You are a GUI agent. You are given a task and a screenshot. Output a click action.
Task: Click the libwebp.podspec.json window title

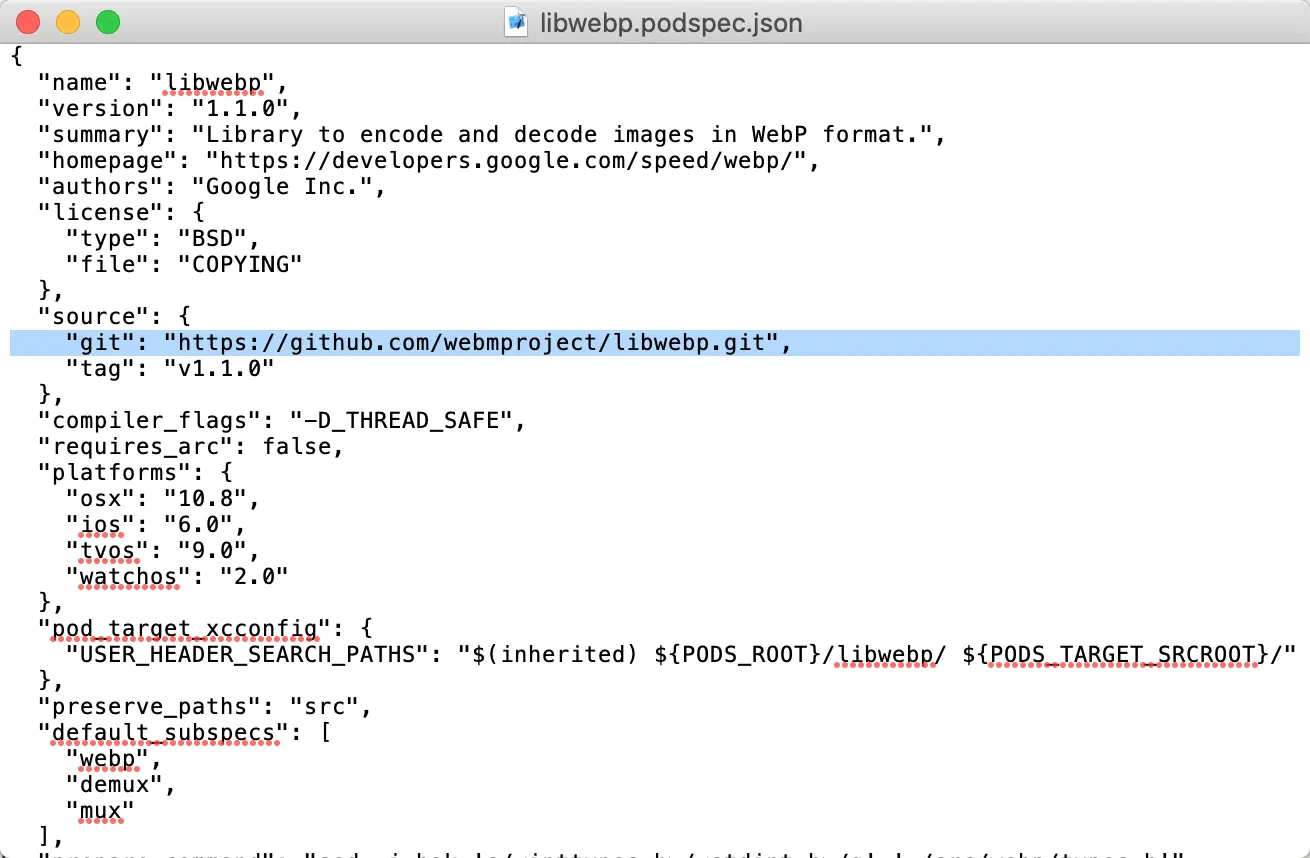670,22
